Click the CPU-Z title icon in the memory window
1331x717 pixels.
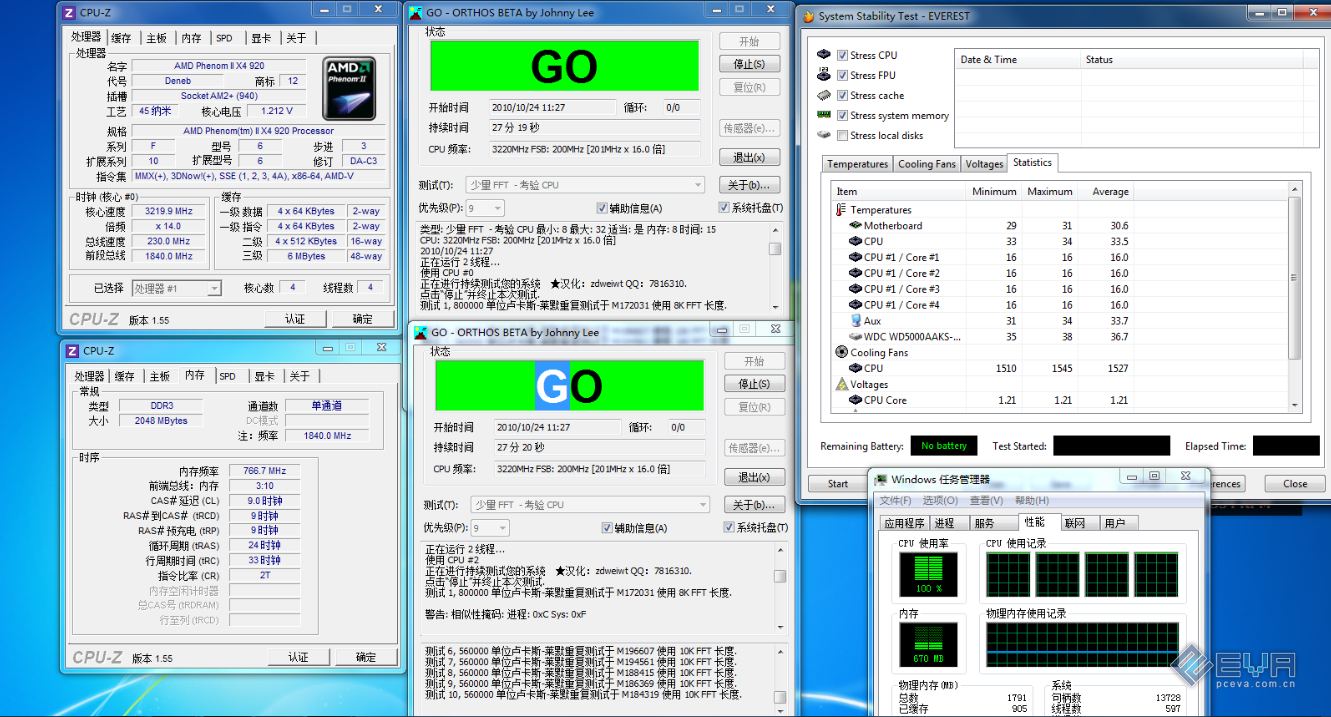point(71,351)
